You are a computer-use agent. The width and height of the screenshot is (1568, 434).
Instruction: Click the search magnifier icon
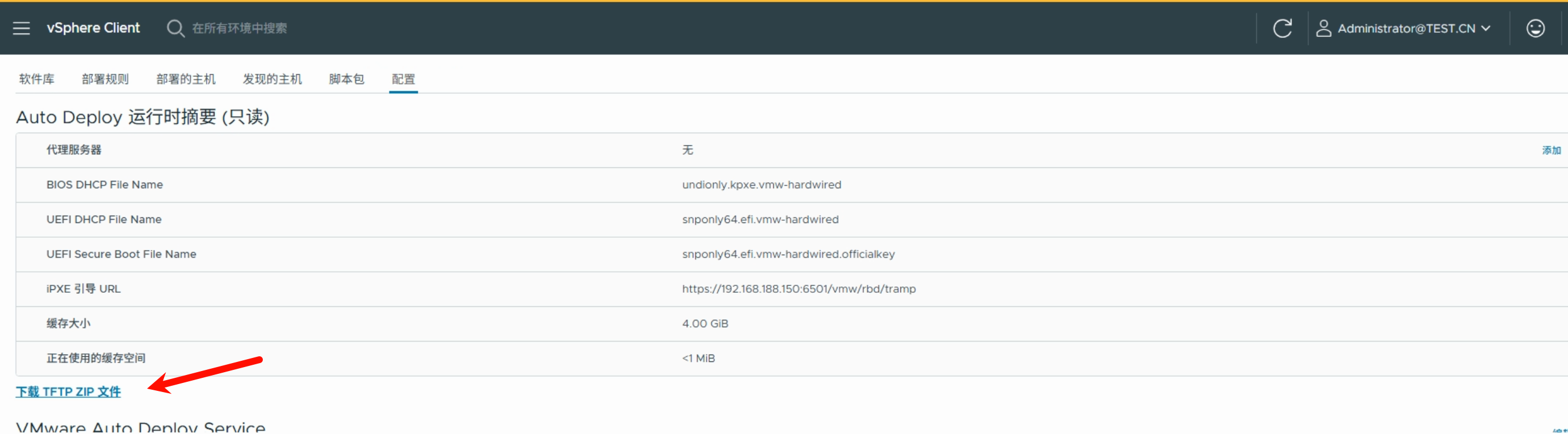tap(175, 28)
